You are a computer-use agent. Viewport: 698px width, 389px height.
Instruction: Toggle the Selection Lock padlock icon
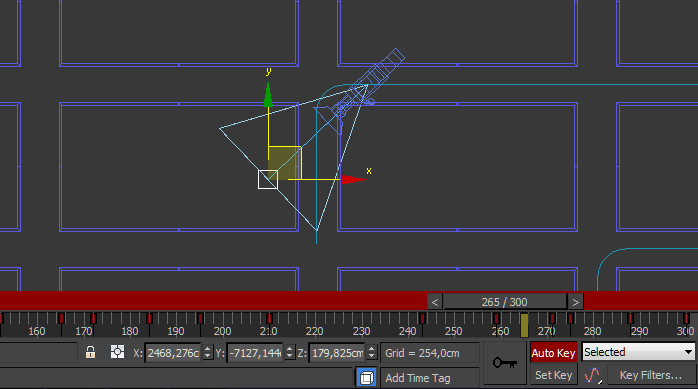tap(90, 353)
